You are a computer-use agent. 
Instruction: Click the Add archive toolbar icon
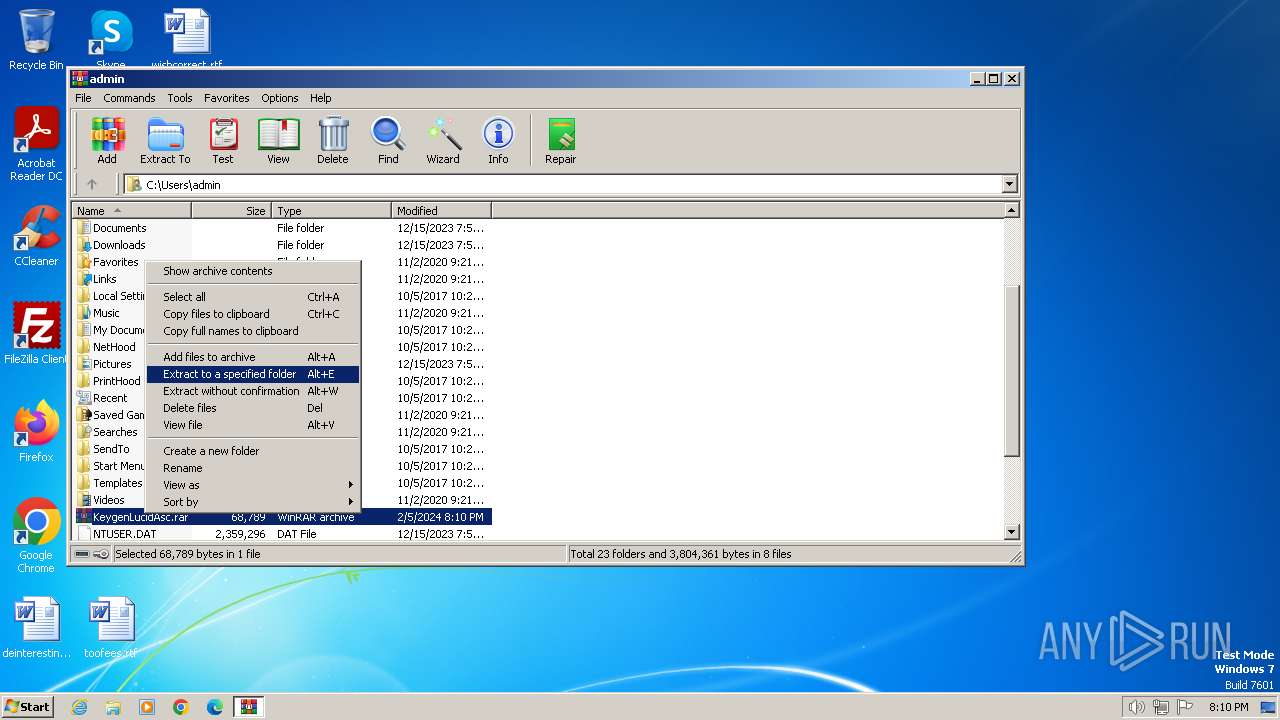coord(107,140)
